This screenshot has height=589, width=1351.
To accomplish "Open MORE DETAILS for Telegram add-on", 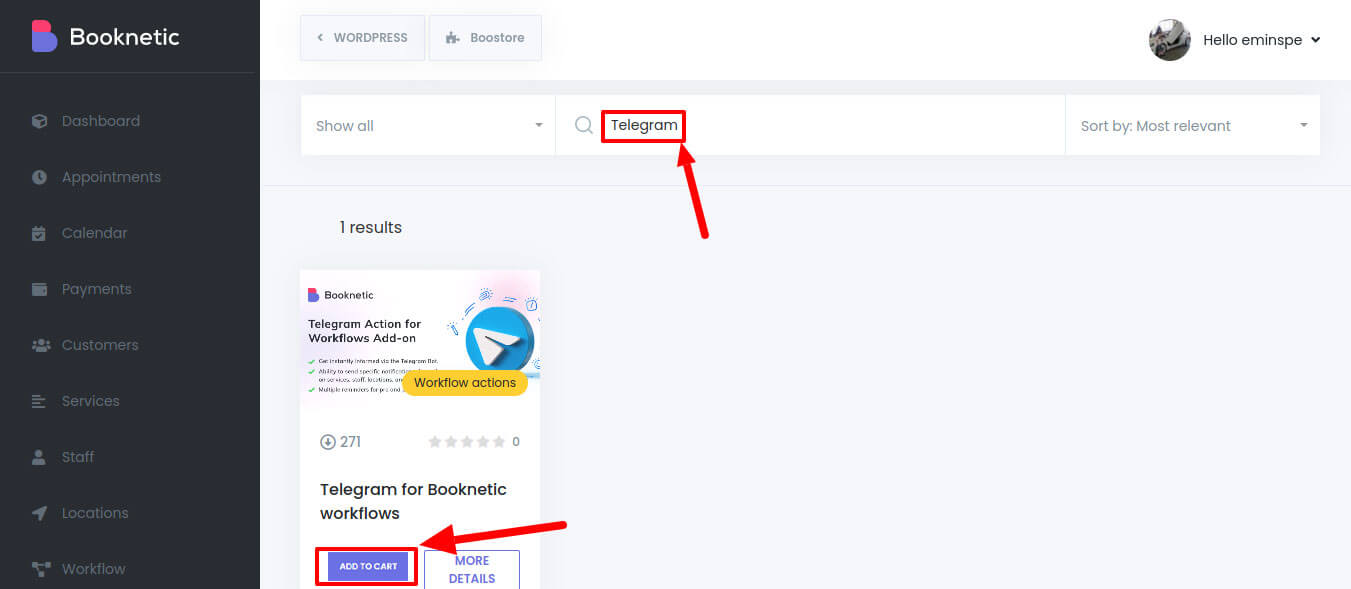I will 472,569.
